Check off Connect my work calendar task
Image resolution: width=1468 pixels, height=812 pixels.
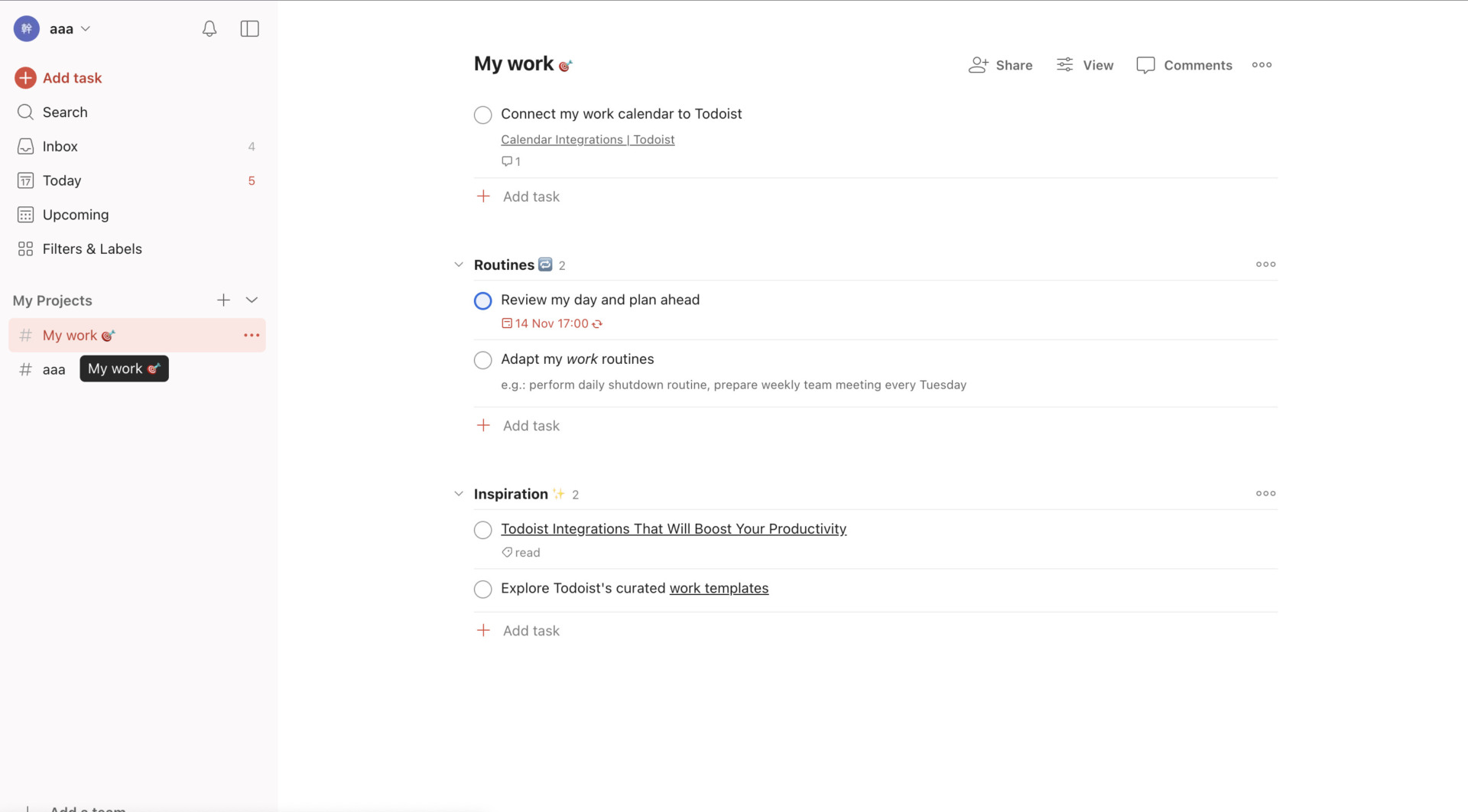482,115
